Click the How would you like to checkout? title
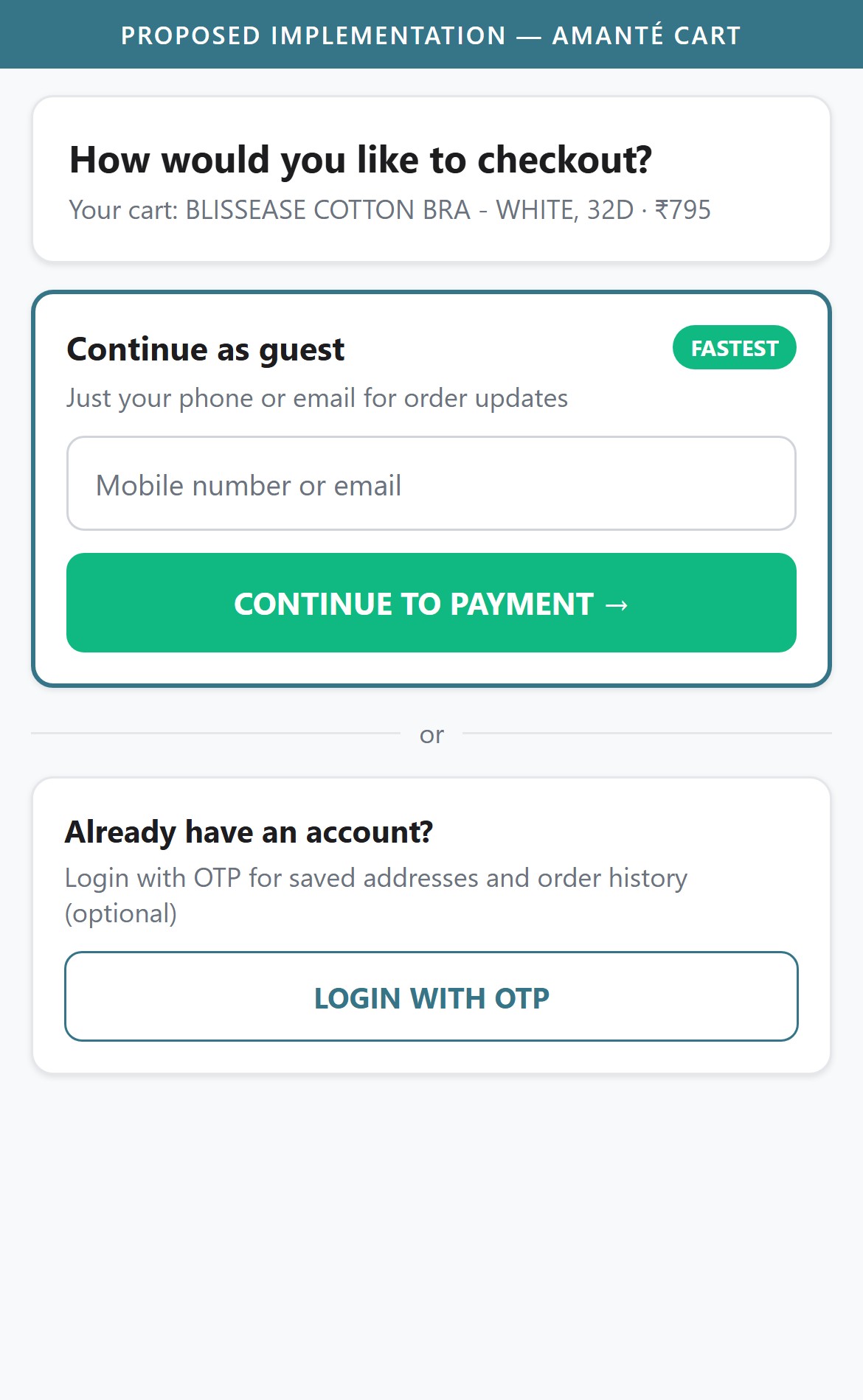 [361, 160]
